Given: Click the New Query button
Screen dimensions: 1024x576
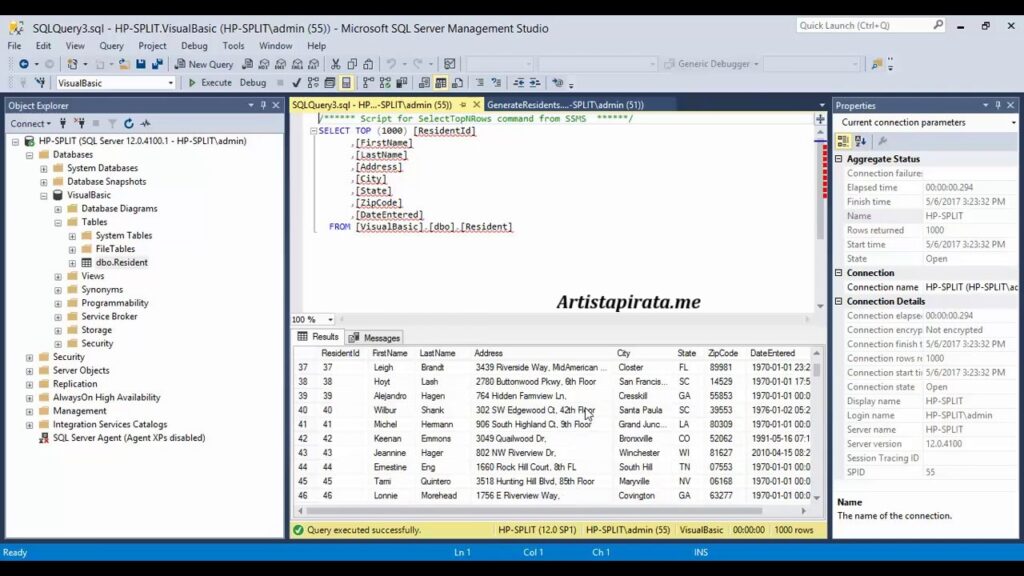Looking at the screenshot, I should pos(204,64).
